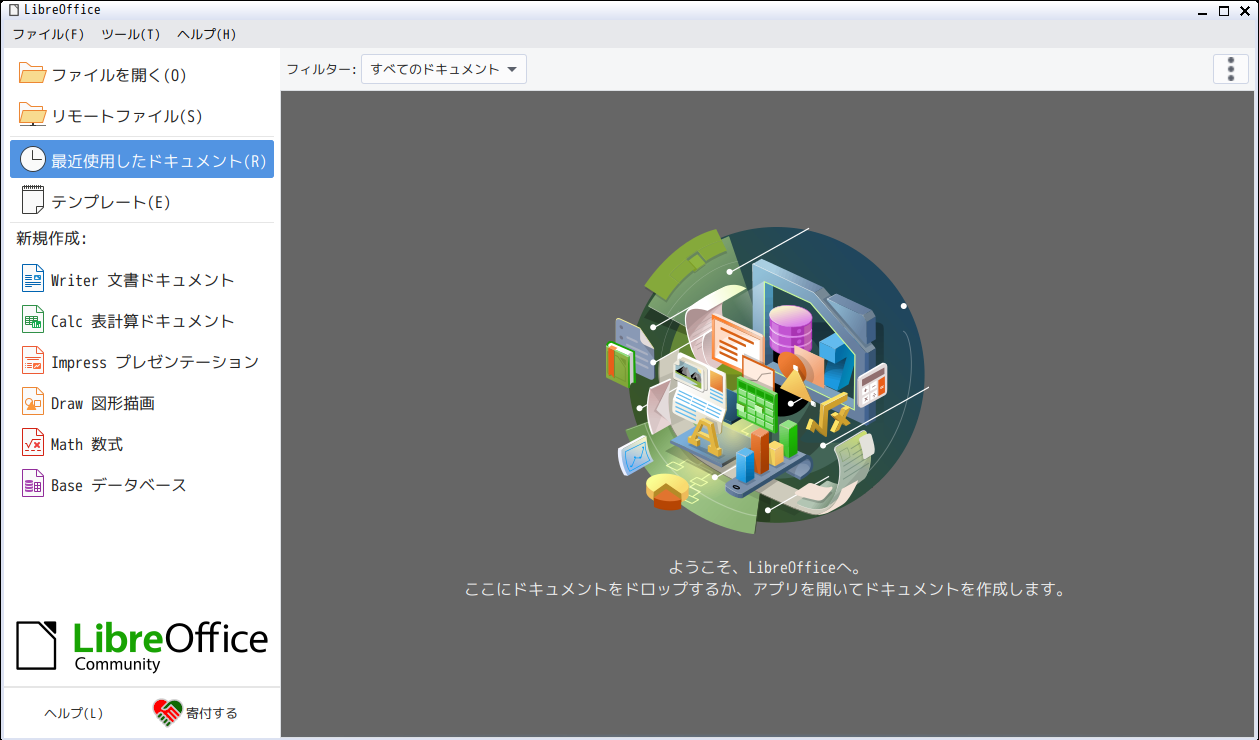Click the LibreOffice Community logo
This screenshot has width=1259, height=740.
pos(142,645)
